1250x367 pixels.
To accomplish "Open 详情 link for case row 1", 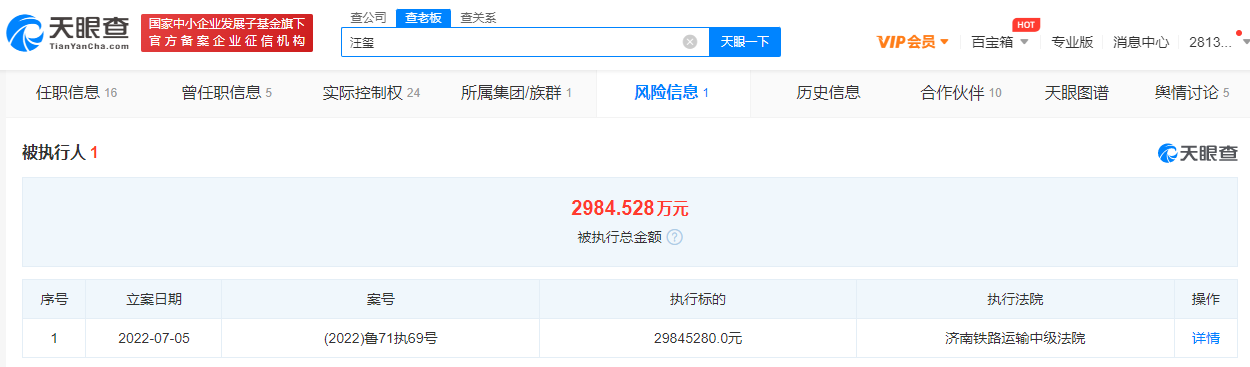I will (1206, 338).
